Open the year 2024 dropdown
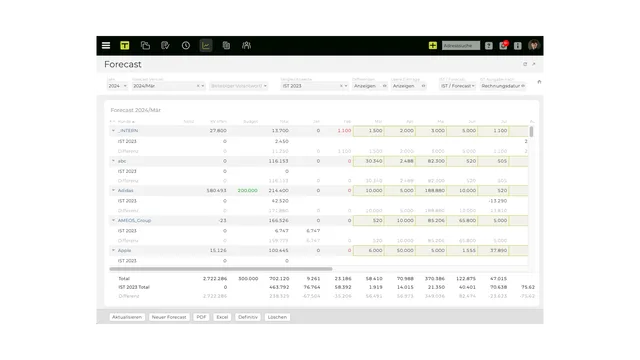The width and height of the screenshot is (640, 360). click(x=117, y=86)
